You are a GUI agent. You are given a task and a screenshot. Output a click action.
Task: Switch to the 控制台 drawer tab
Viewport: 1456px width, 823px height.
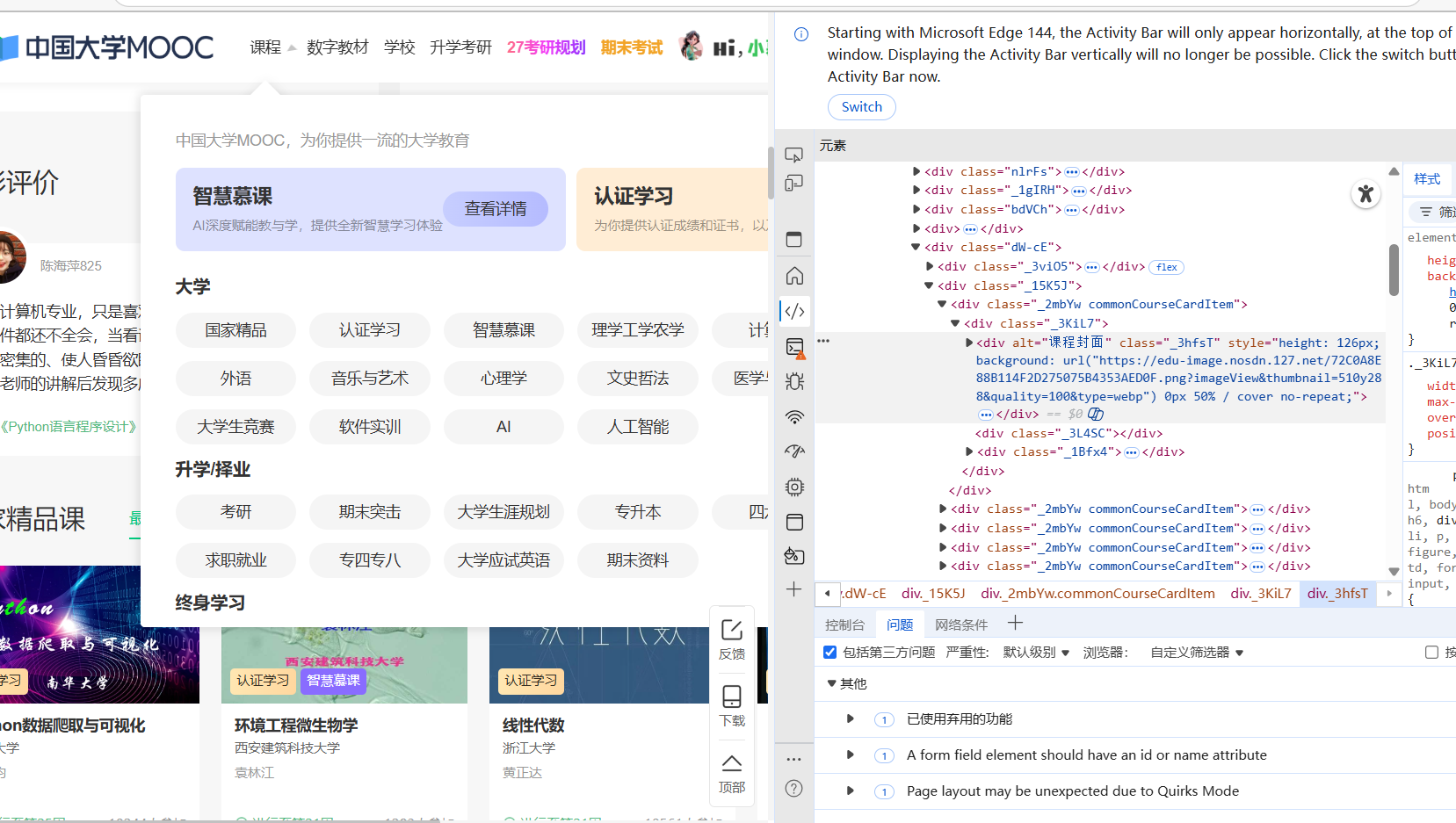[844, 624]
